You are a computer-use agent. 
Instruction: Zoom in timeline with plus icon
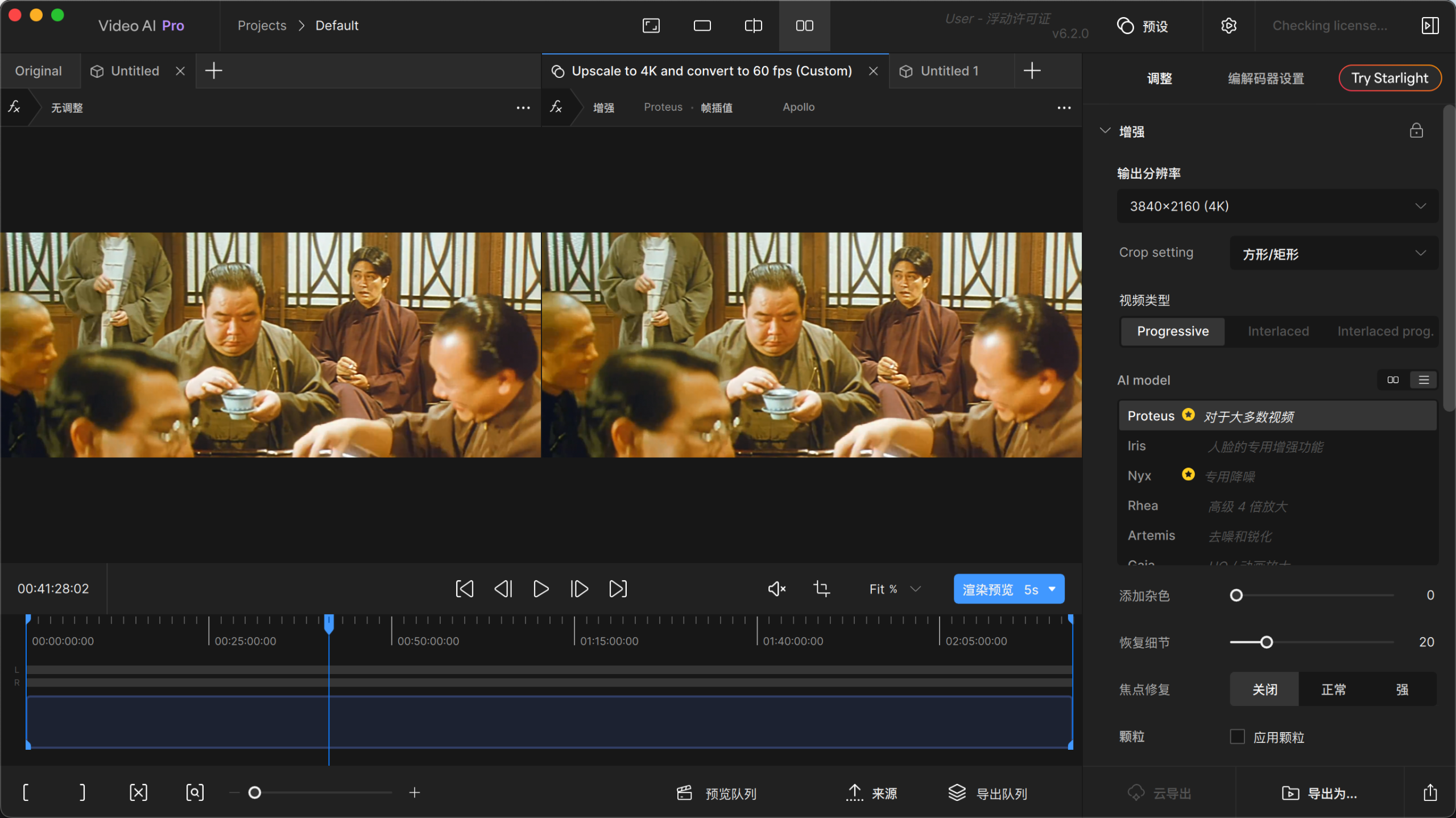(415, 792)
